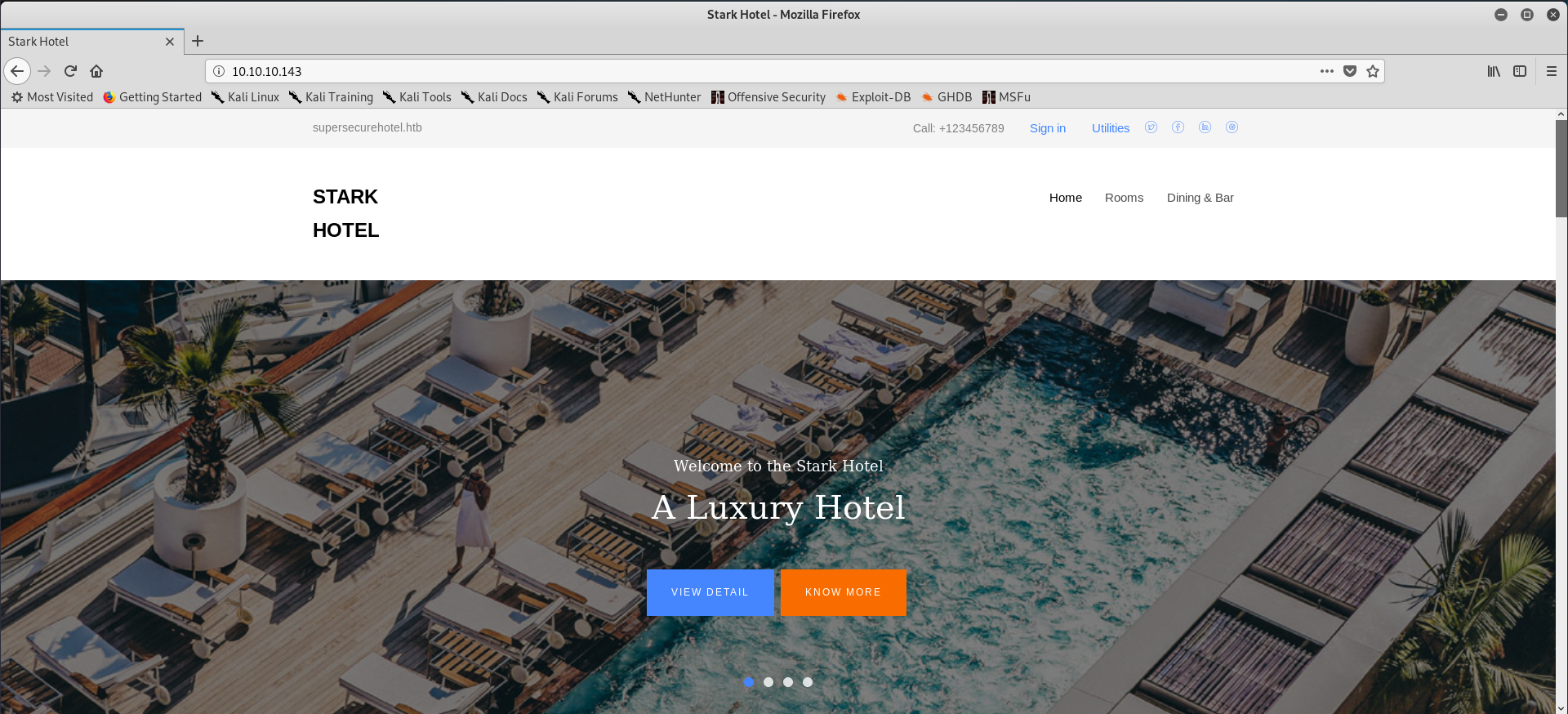
Task: Go to Home nav item
Action: (1066, 198)
